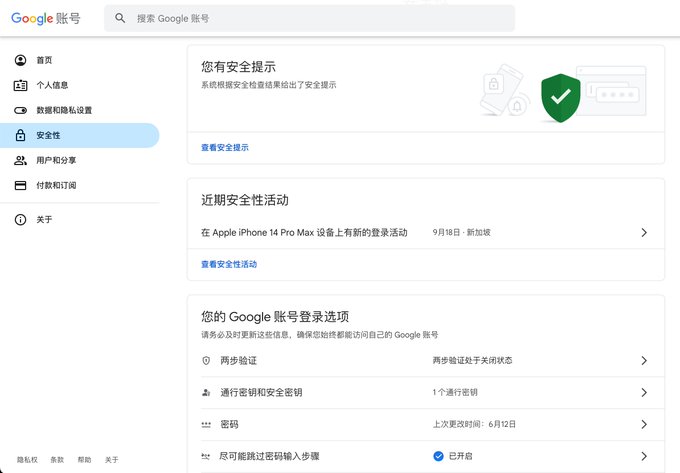680x473 pixels.
Task: Open the 通行密钥和安全密钥 row
Action: [x=426, y=393]
